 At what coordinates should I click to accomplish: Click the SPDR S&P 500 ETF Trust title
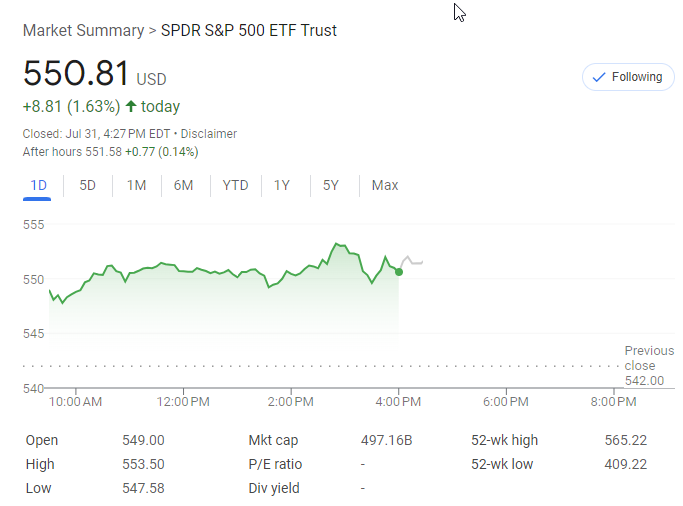click(x=249, y=31)
